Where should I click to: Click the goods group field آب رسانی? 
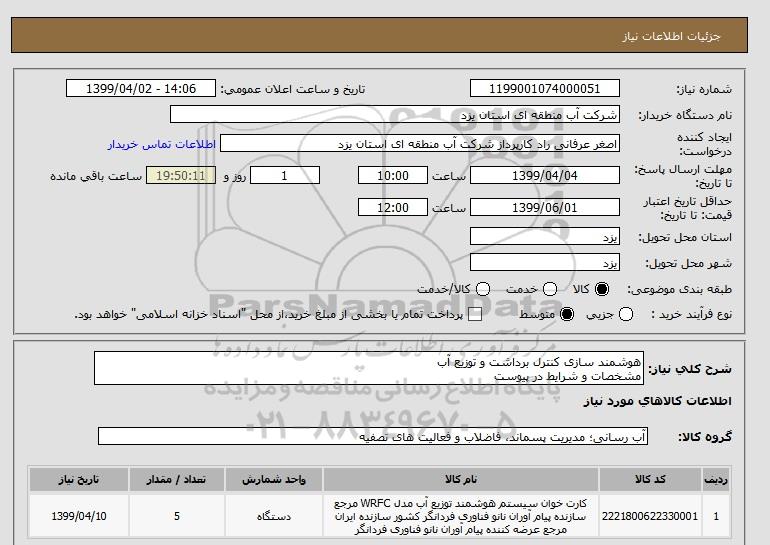pos(373,436)
